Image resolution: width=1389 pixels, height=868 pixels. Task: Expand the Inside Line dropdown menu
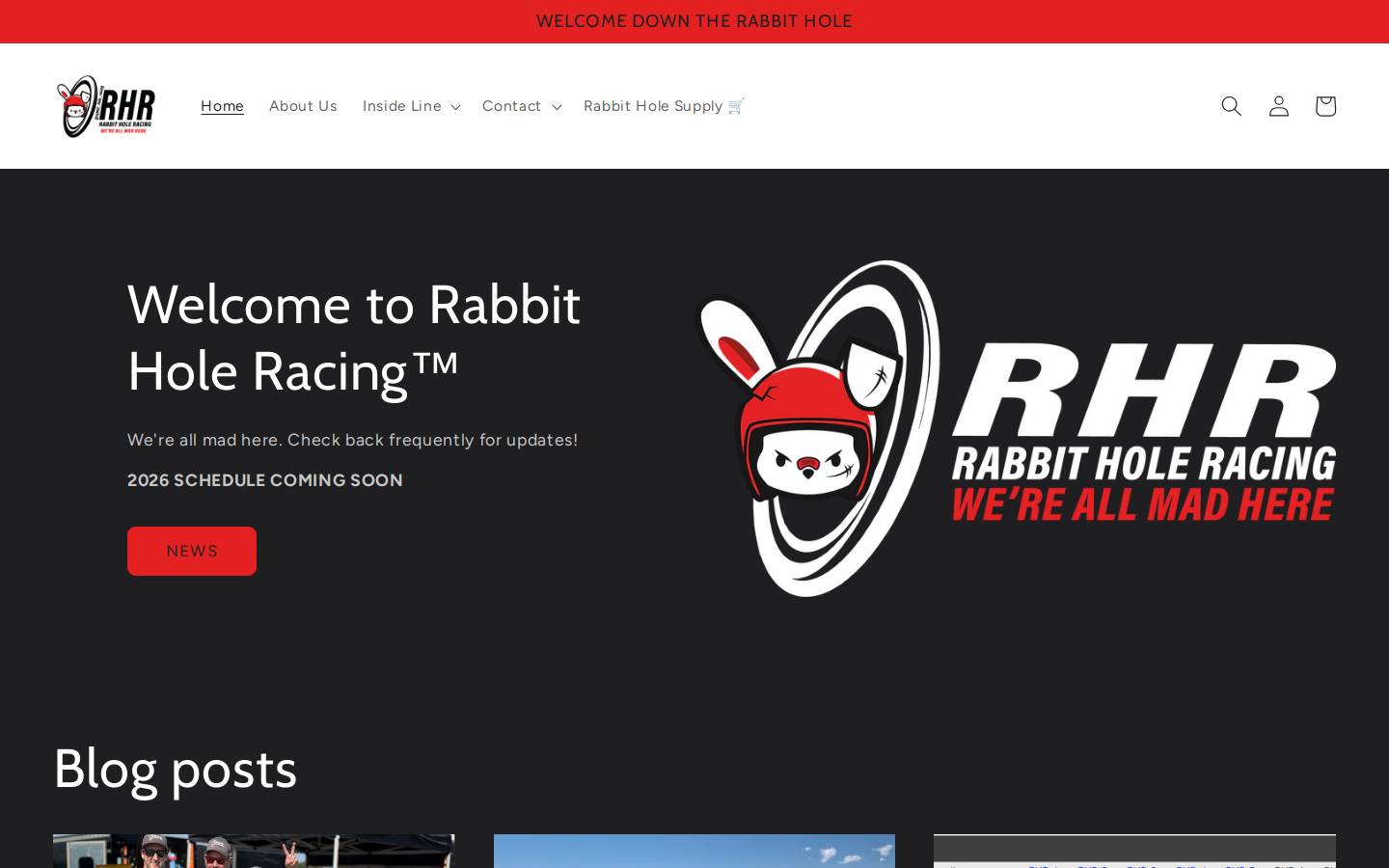(411, 106)
